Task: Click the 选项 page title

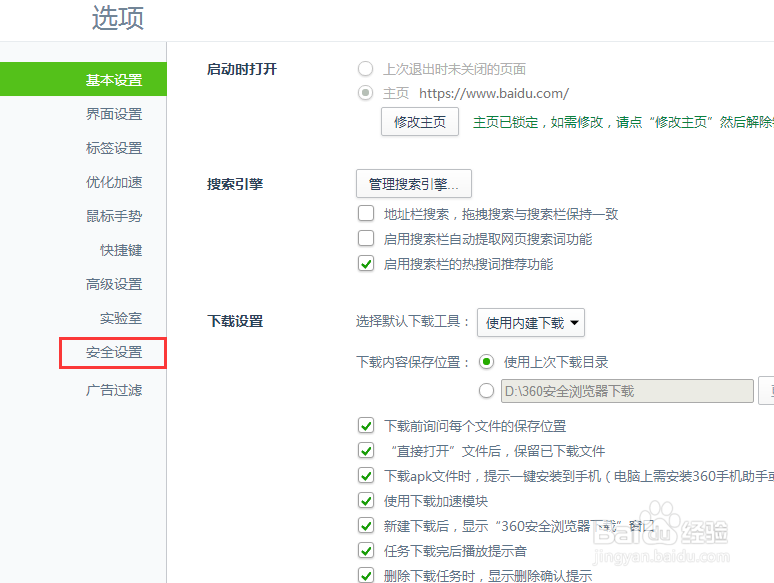Action: [117, 18]
